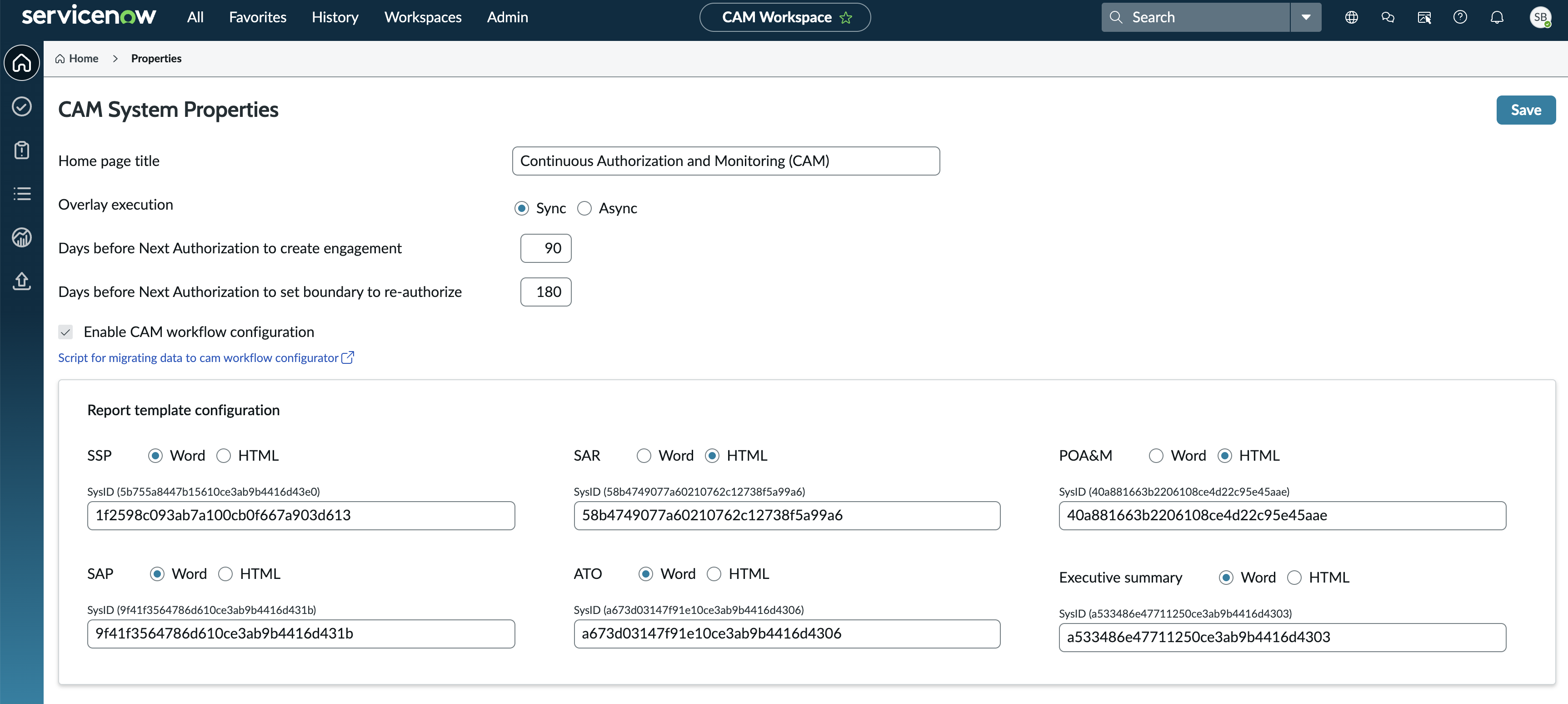Open the list view sidebar icon

(22, 194)
